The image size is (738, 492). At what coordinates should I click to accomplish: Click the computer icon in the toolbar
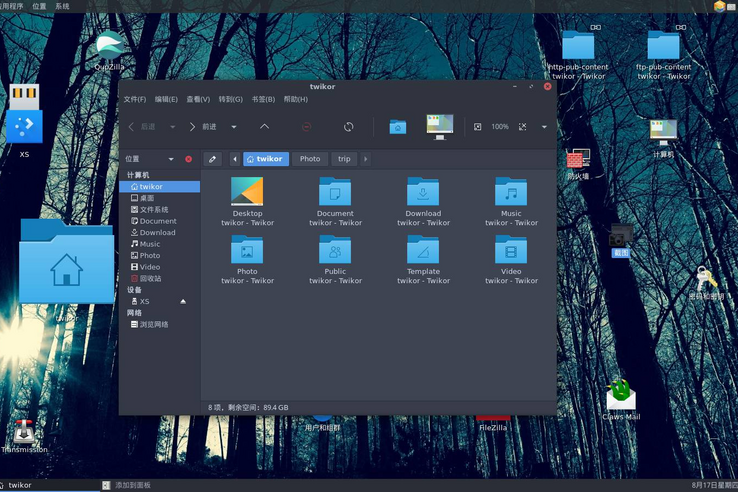click(x=439, y=126)
